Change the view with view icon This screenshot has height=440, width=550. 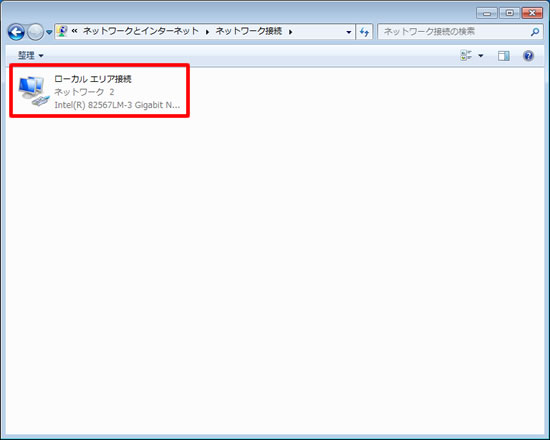[466, 55]
